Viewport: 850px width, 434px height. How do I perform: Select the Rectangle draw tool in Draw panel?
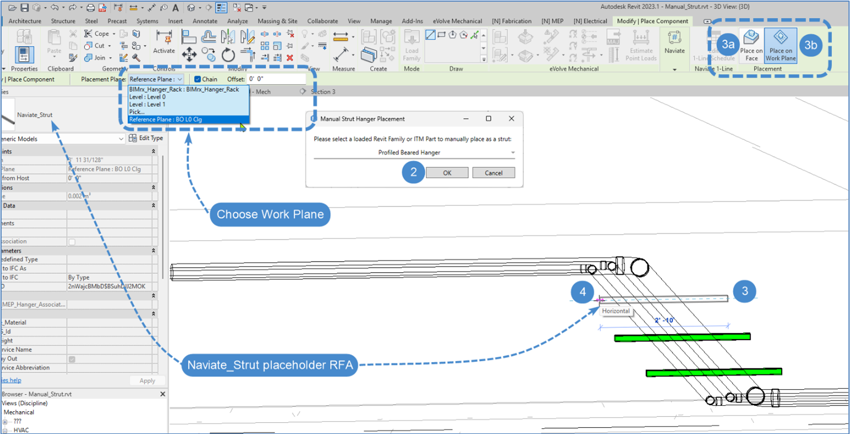click(440, 35)
